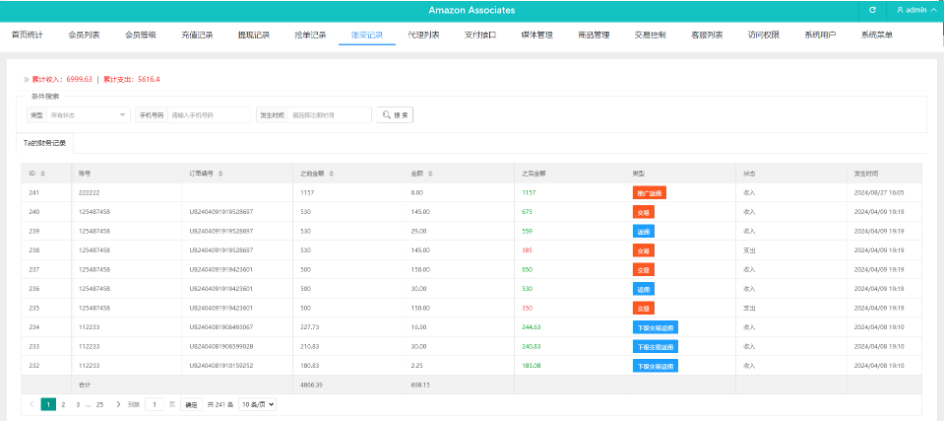This screenshot has width=944, height=421.
Task: Open the 交易控制 menu tab
Action: pos(650,35)
